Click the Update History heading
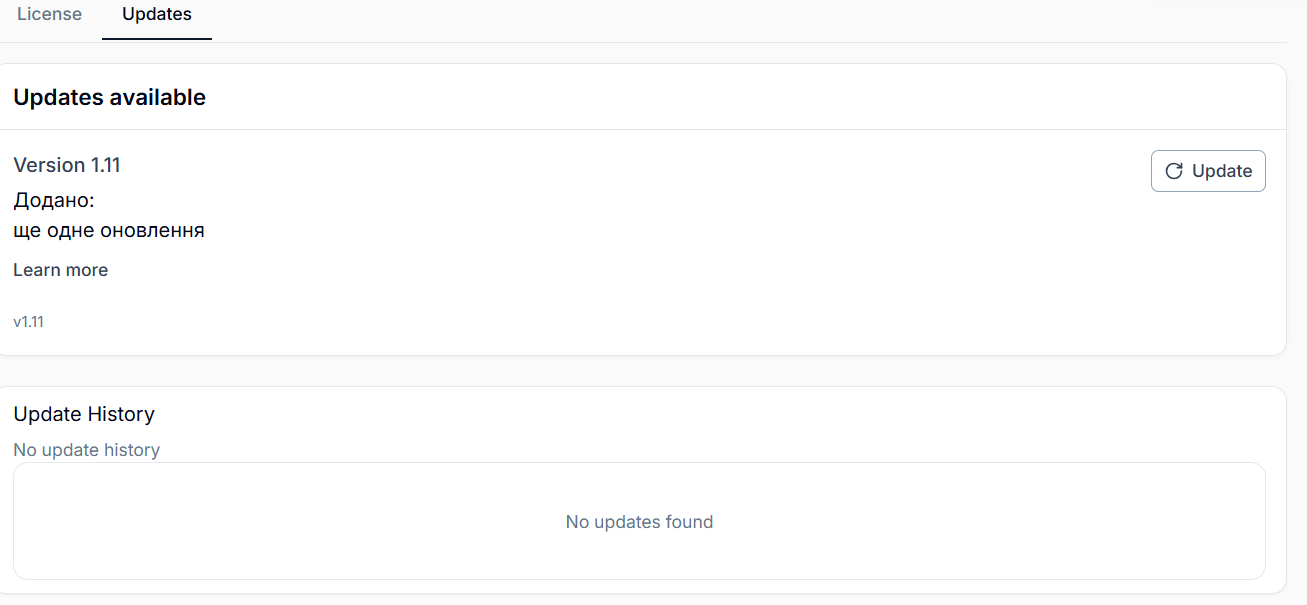 click(84, 414)
